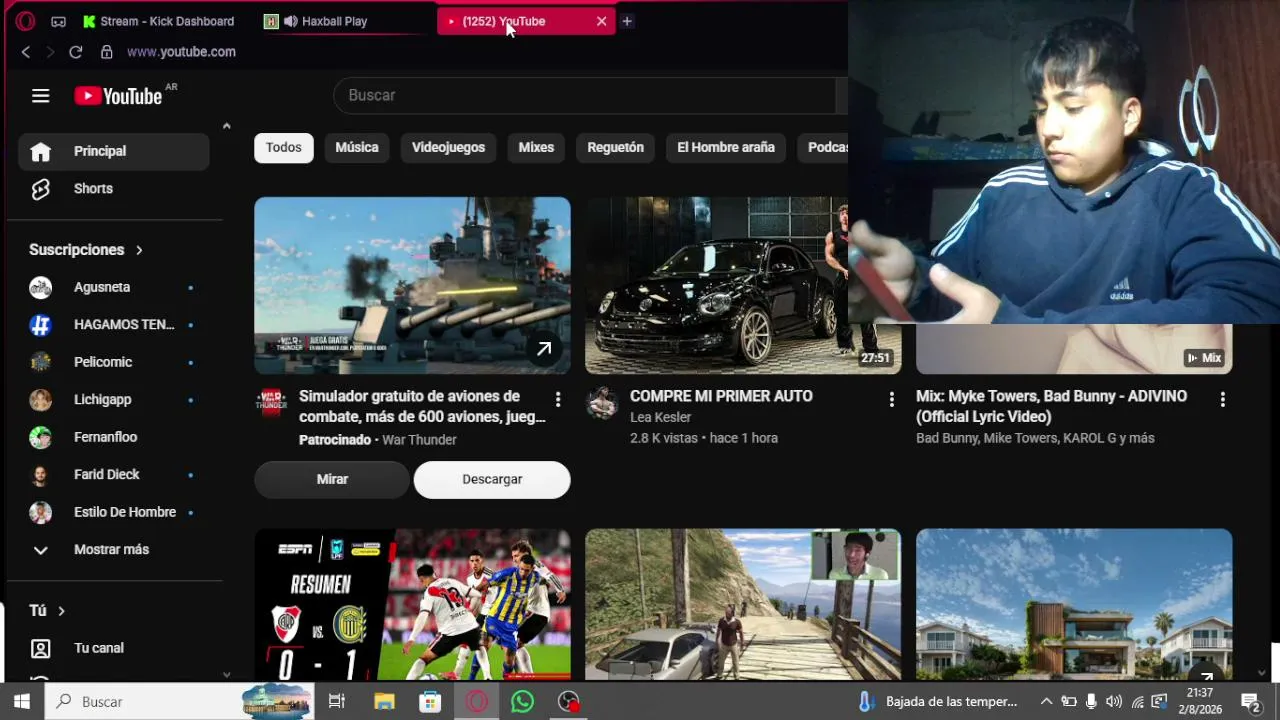Open the modern houses video thumbnail
1280x720 pixels.
click(1074, 604)
